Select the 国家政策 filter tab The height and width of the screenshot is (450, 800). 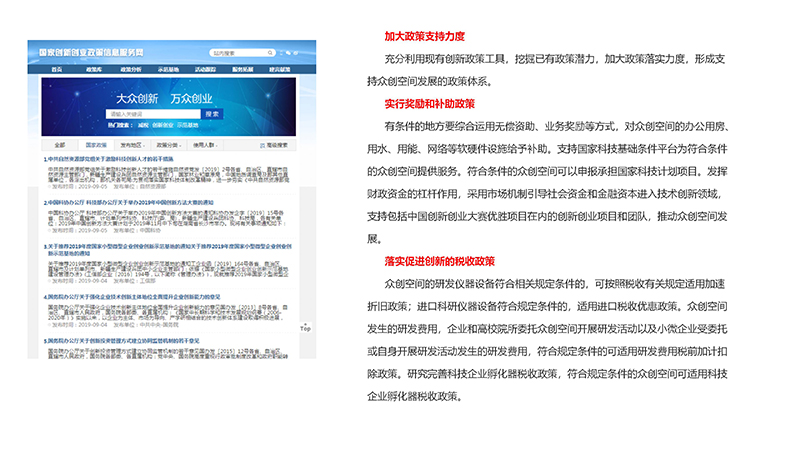point(96,145)
